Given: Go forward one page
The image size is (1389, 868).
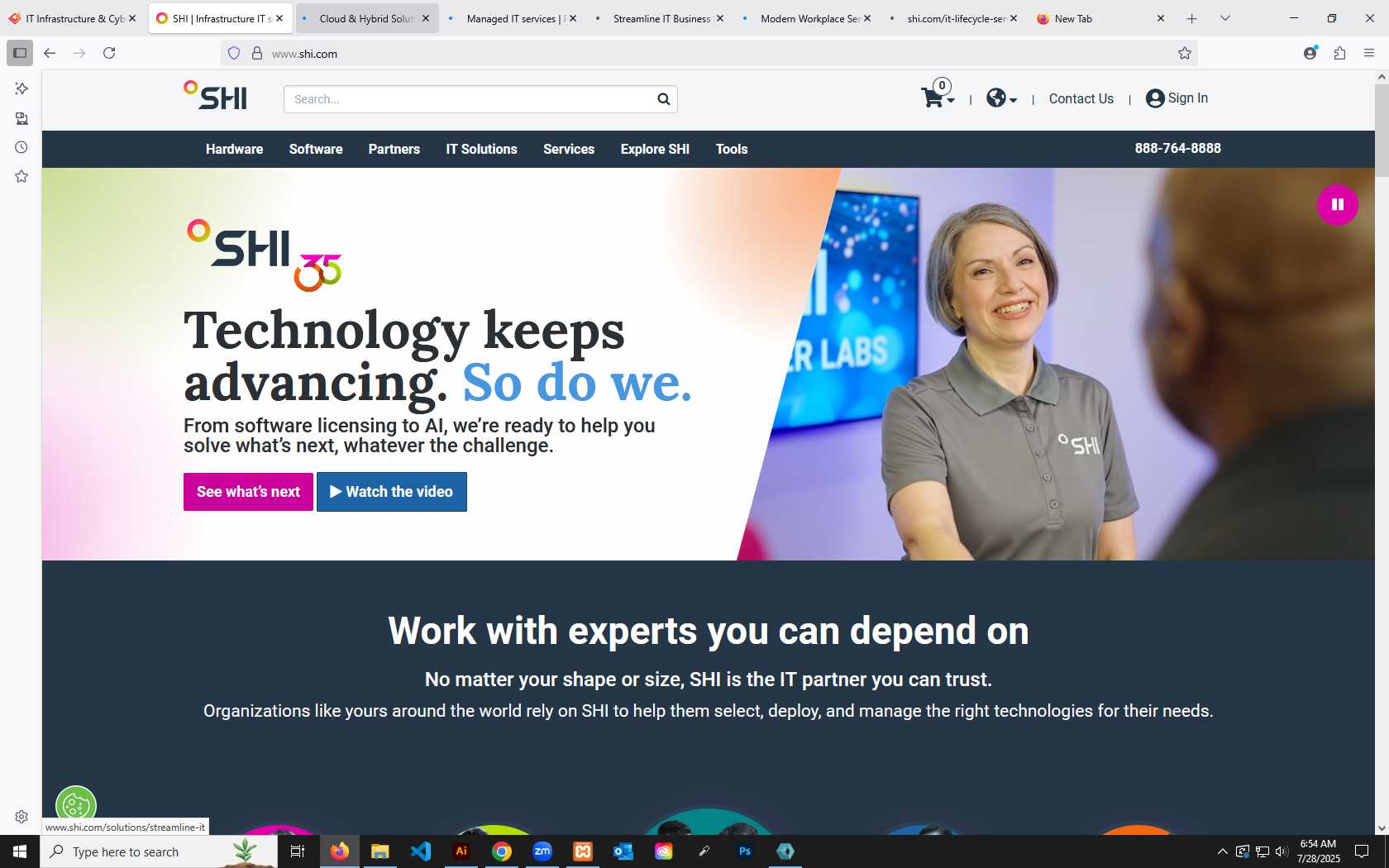Looking at the screenshot, I should coord(79,53).
